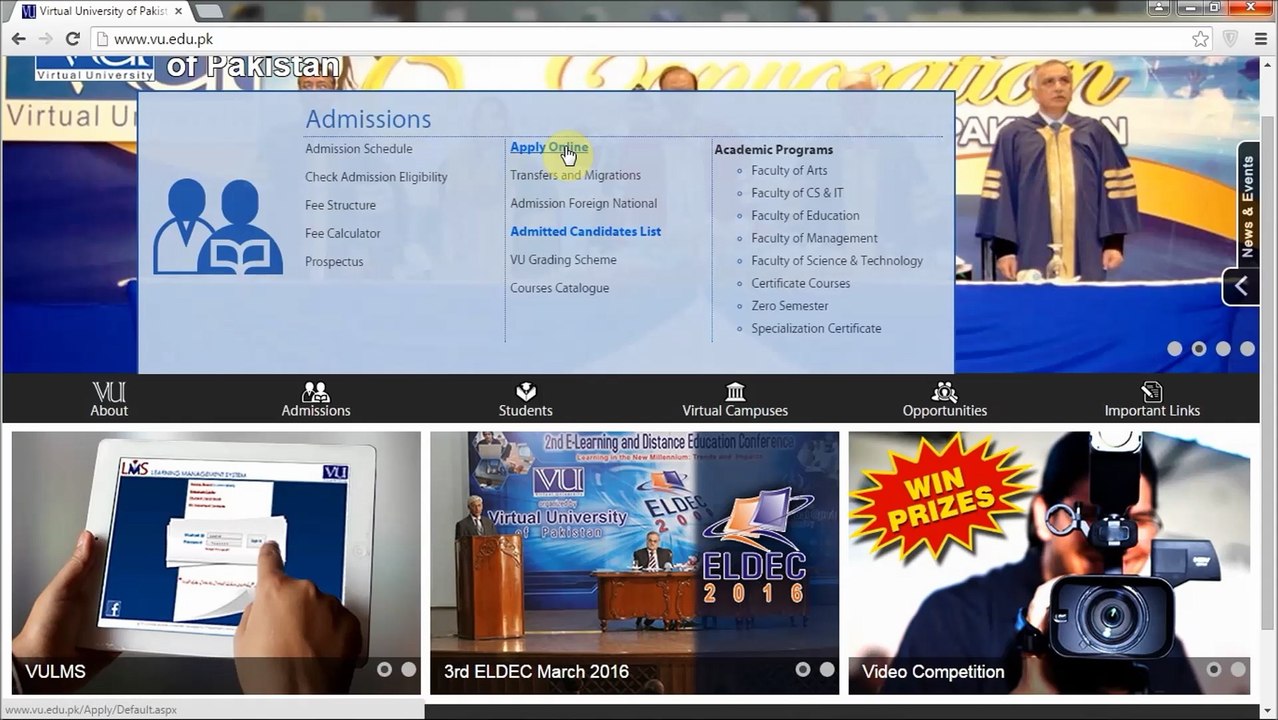Expand the News & Events side panel
The width and height of the screenshot is (1278, 720).
tap(1248, 206)
